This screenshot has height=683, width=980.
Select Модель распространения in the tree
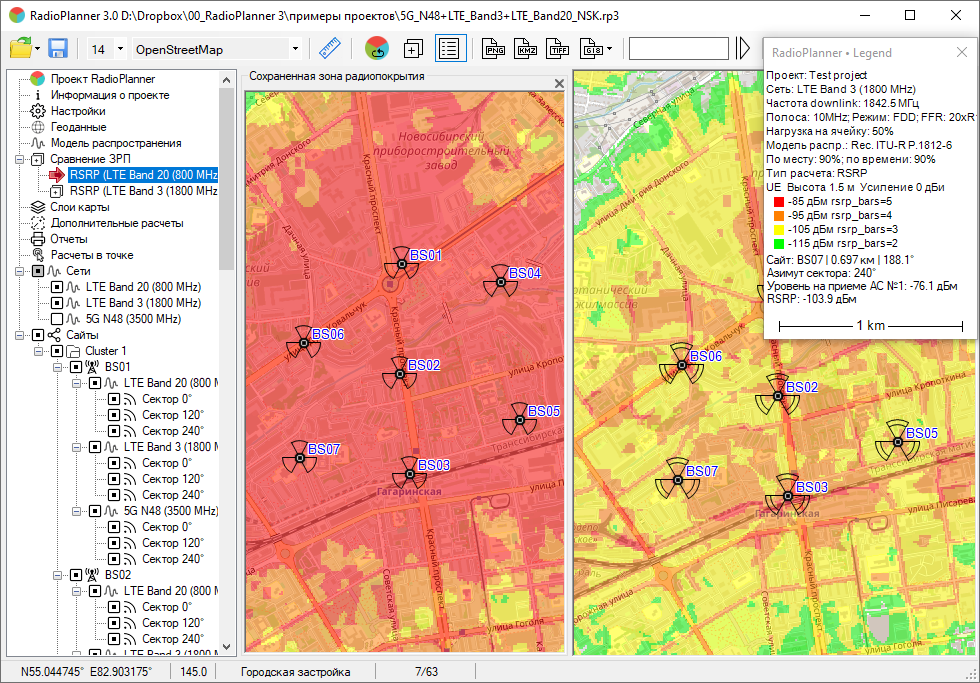click(116, 143)
